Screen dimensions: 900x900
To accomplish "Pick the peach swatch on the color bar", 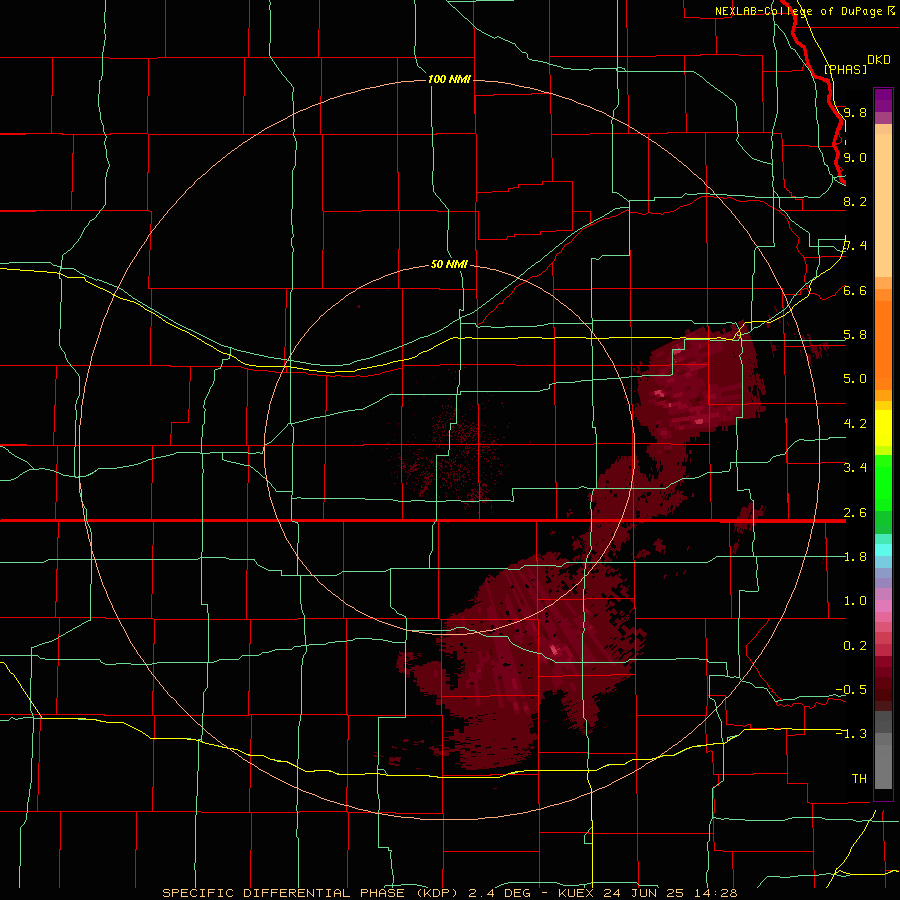I will click(883, 205).
